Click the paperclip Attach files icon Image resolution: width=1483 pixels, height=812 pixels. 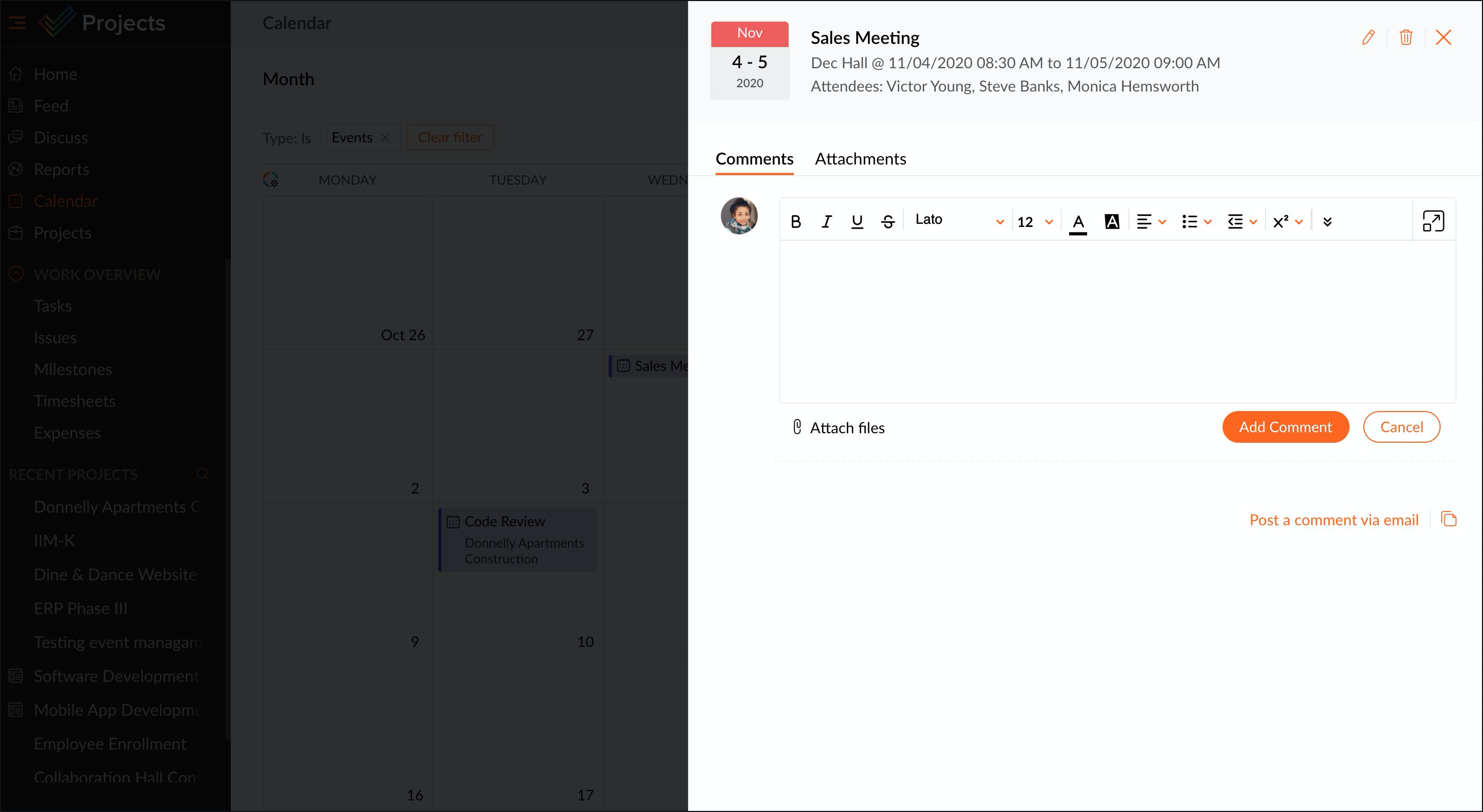tap(798, 427)
